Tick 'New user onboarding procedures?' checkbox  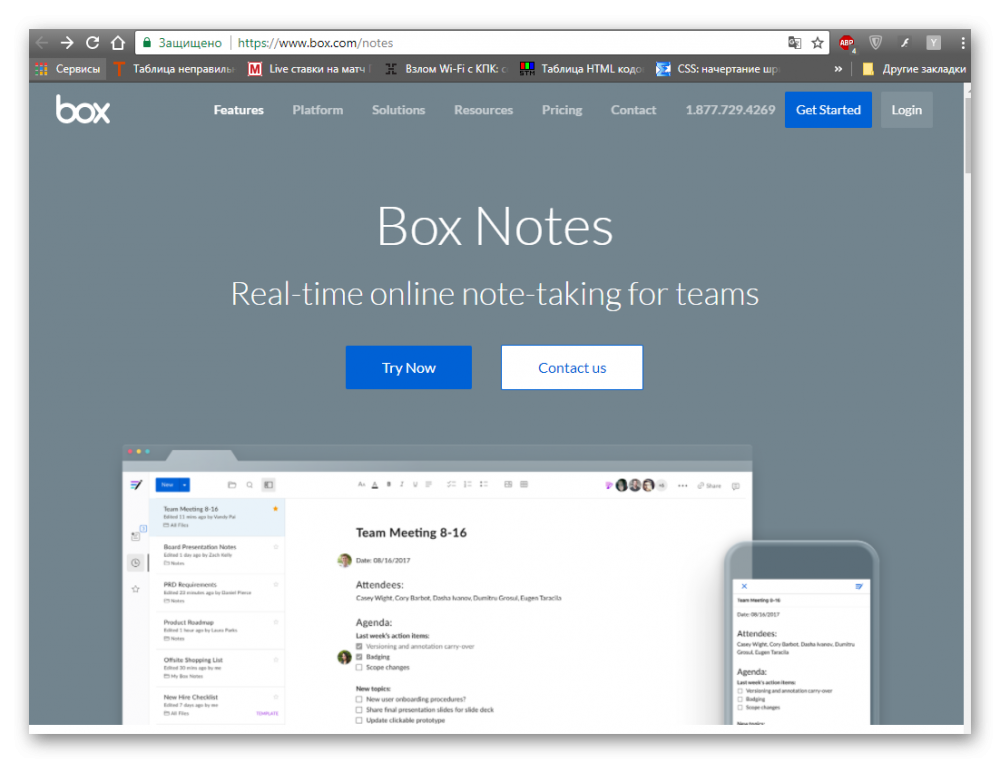(x=359, y=699)
